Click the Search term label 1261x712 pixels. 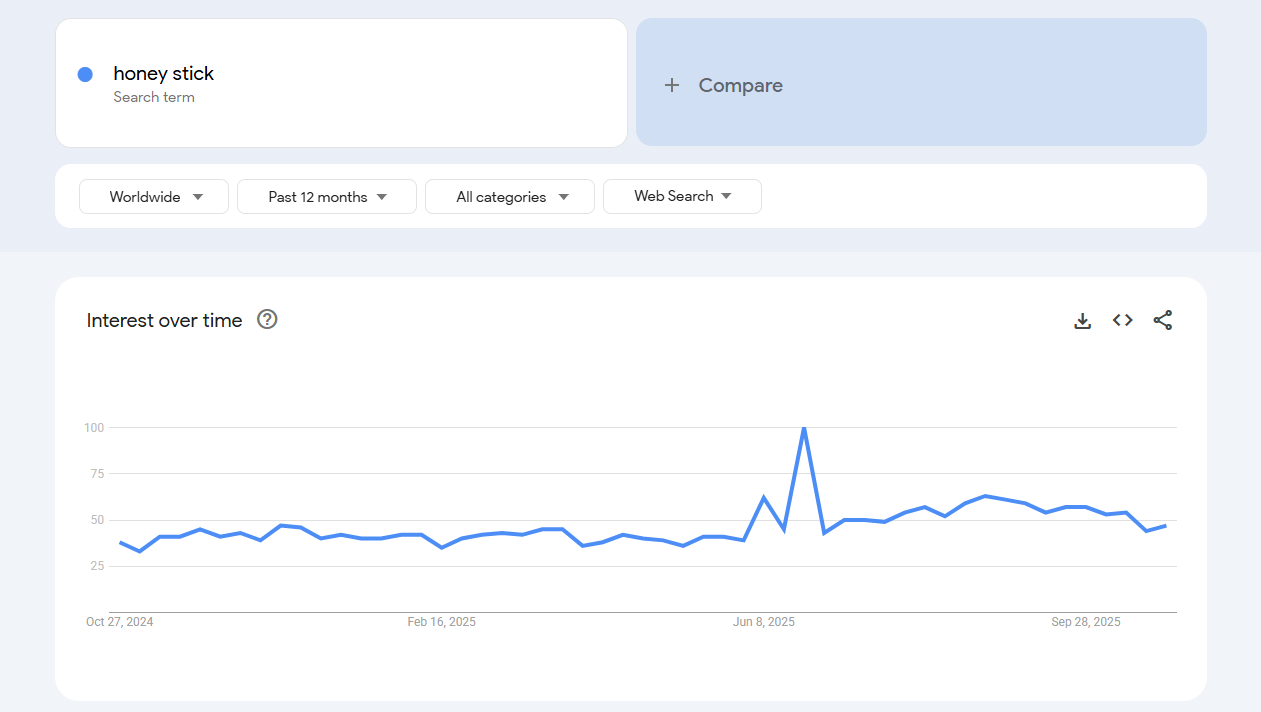pyautogui.click(x=154, y=97)
